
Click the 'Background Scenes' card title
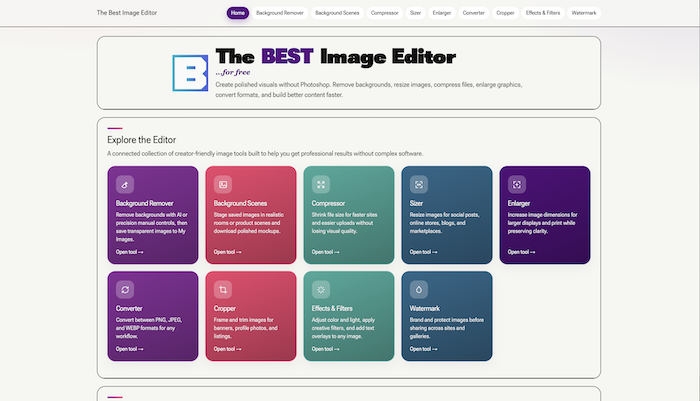click(240, 203)
